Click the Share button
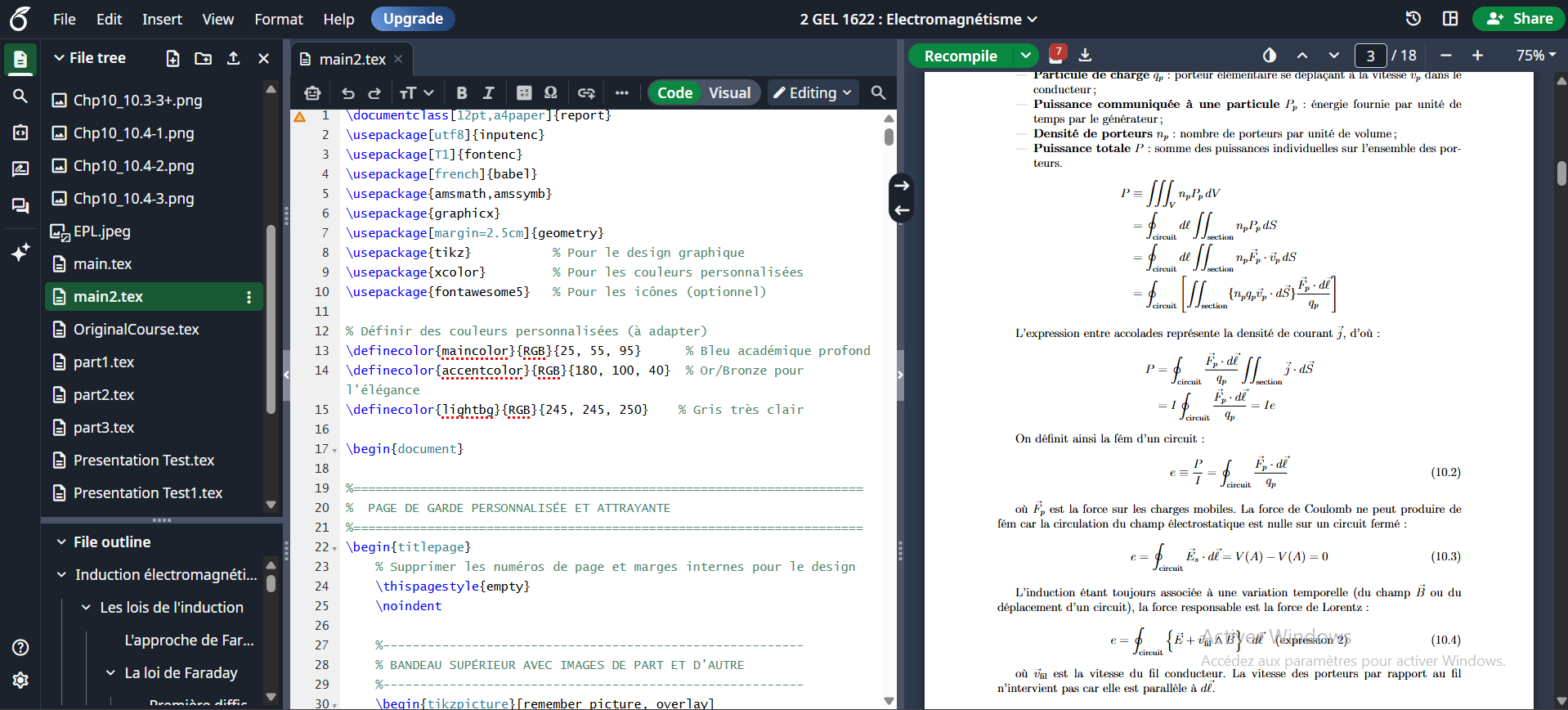1568x710 pixels. (1519, 18)
